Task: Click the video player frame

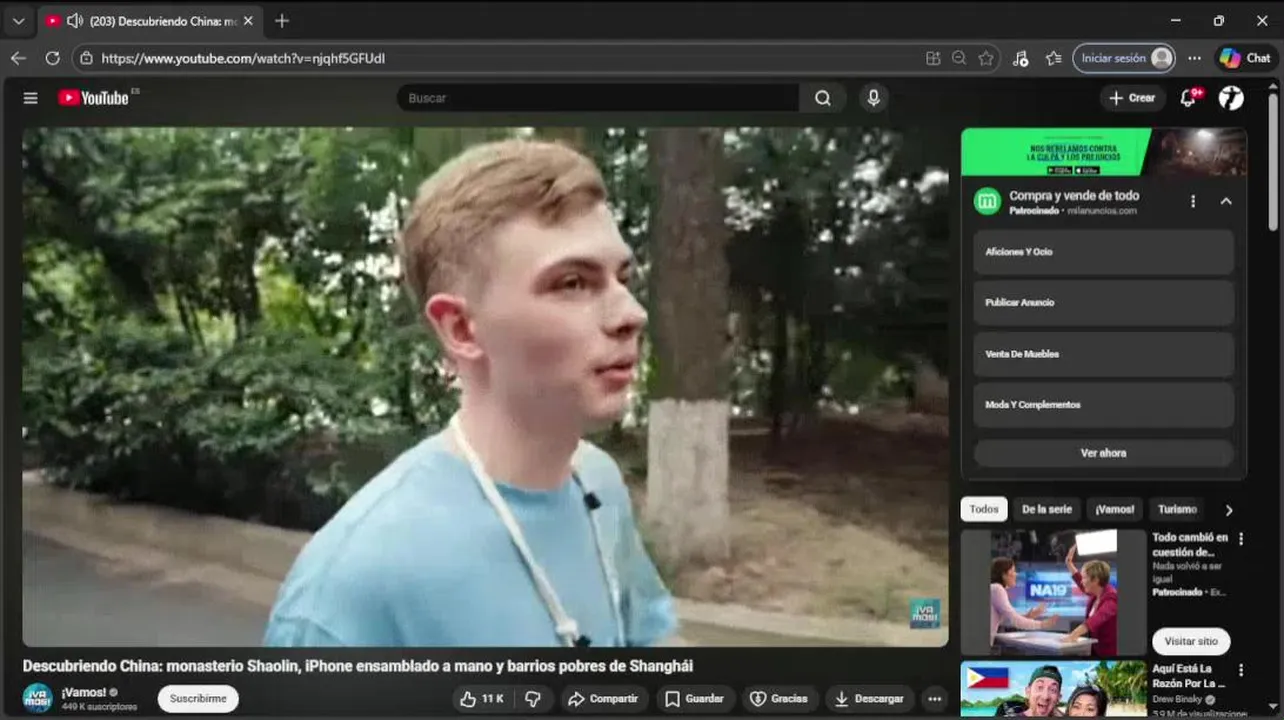Action: click(x=485, y=387)
